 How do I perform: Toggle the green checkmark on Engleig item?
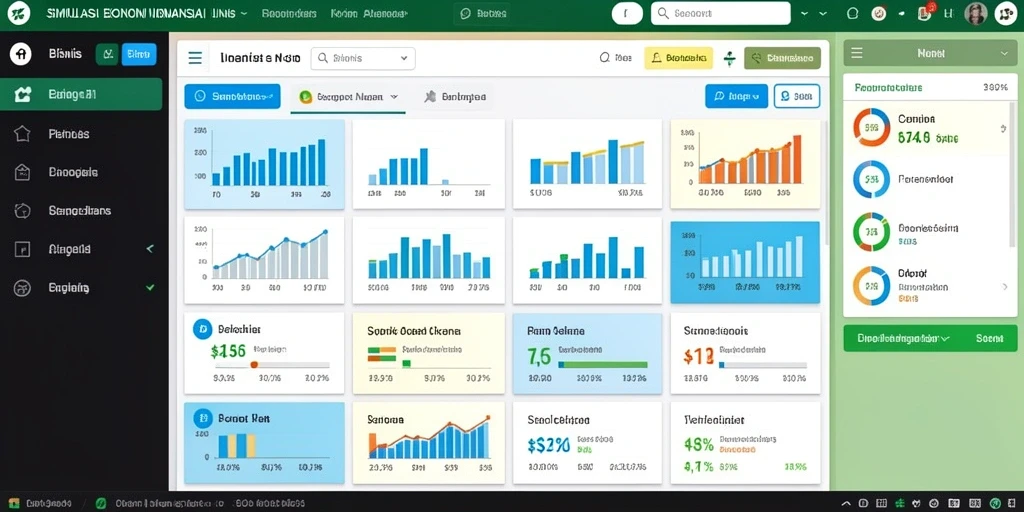pos(150,287)
